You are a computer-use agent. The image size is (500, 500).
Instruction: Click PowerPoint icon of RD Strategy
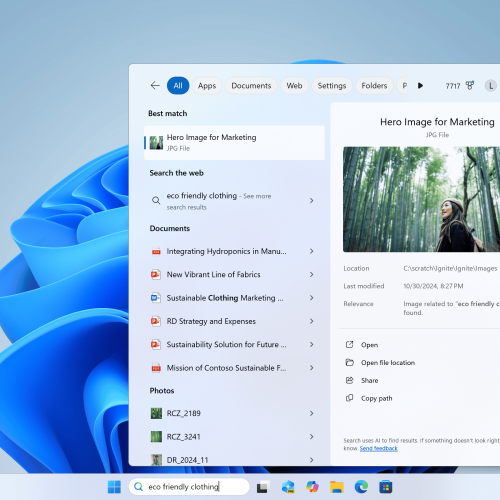156,321
